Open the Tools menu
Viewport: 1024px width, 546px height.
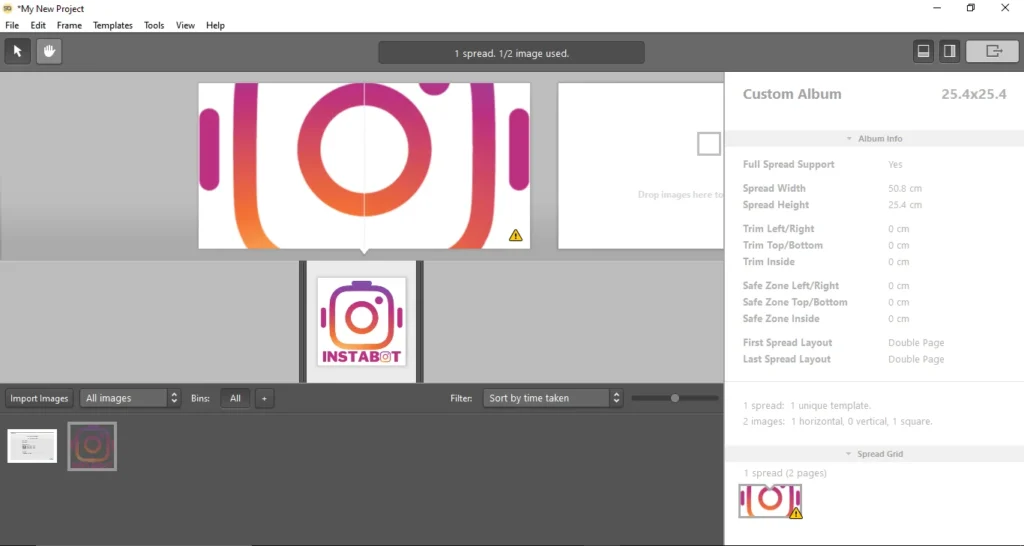[154, 25]
